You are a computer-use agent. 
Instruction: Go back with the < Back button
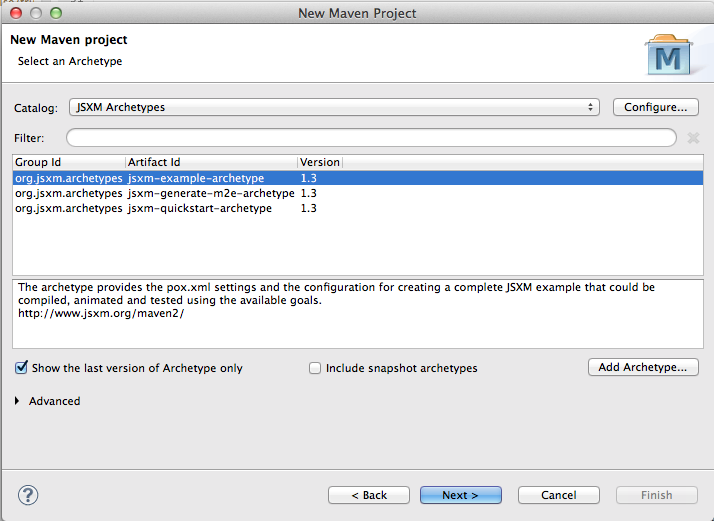coord(370,495)
